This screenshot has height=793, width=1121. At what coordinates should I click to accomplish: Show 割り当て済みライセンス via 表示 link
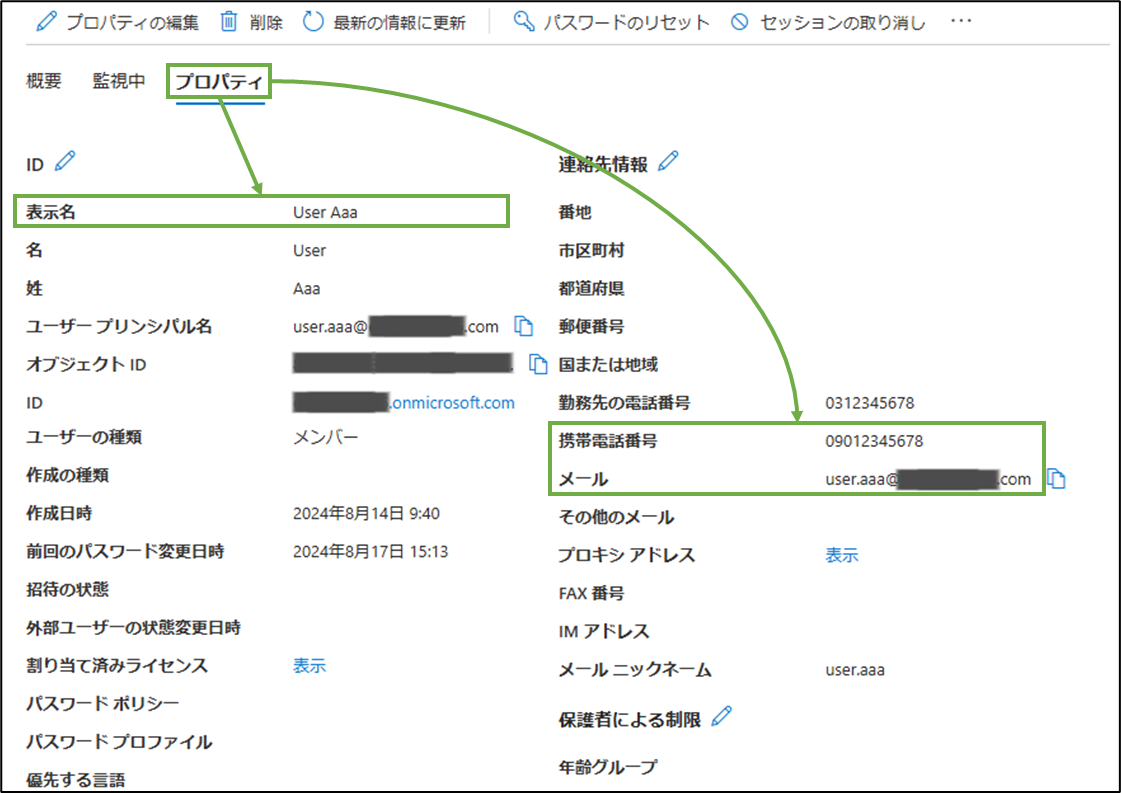310,666
